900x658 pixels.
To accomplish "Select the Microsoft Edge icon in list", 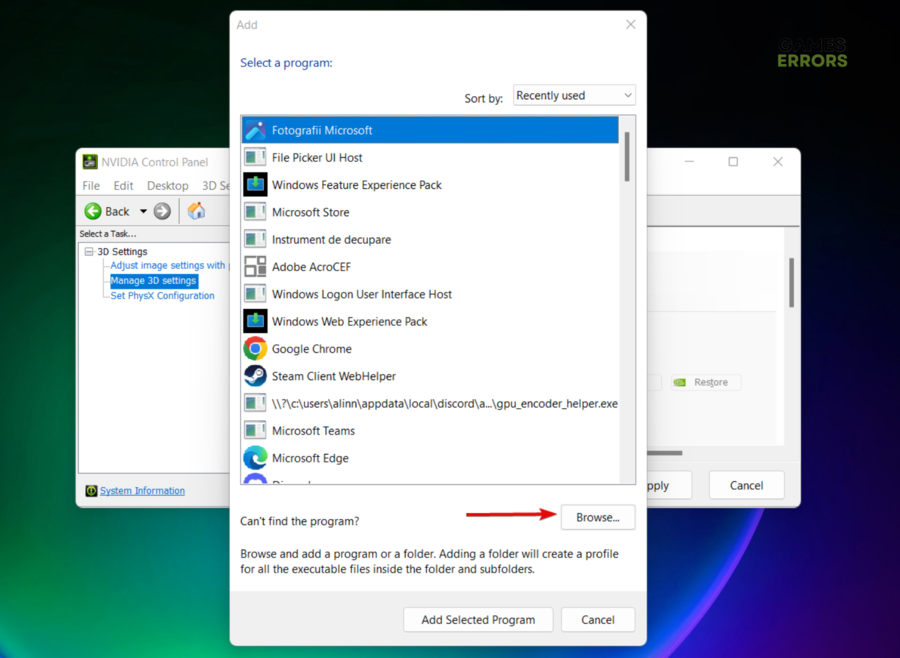I will [255, 458].
